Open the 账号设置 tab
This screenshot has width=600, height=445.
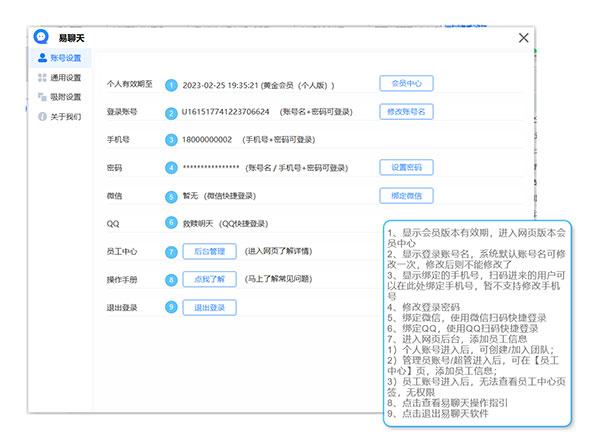[x=60, y=58]
